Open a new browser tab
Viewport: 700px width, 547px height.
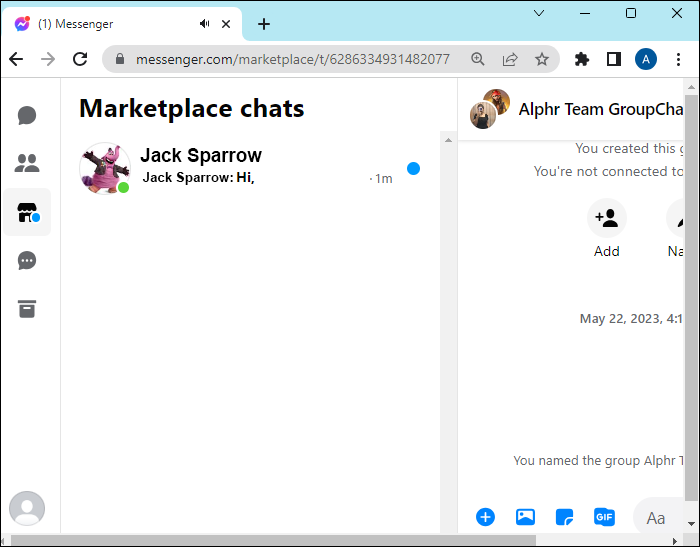tap(264, 24)
